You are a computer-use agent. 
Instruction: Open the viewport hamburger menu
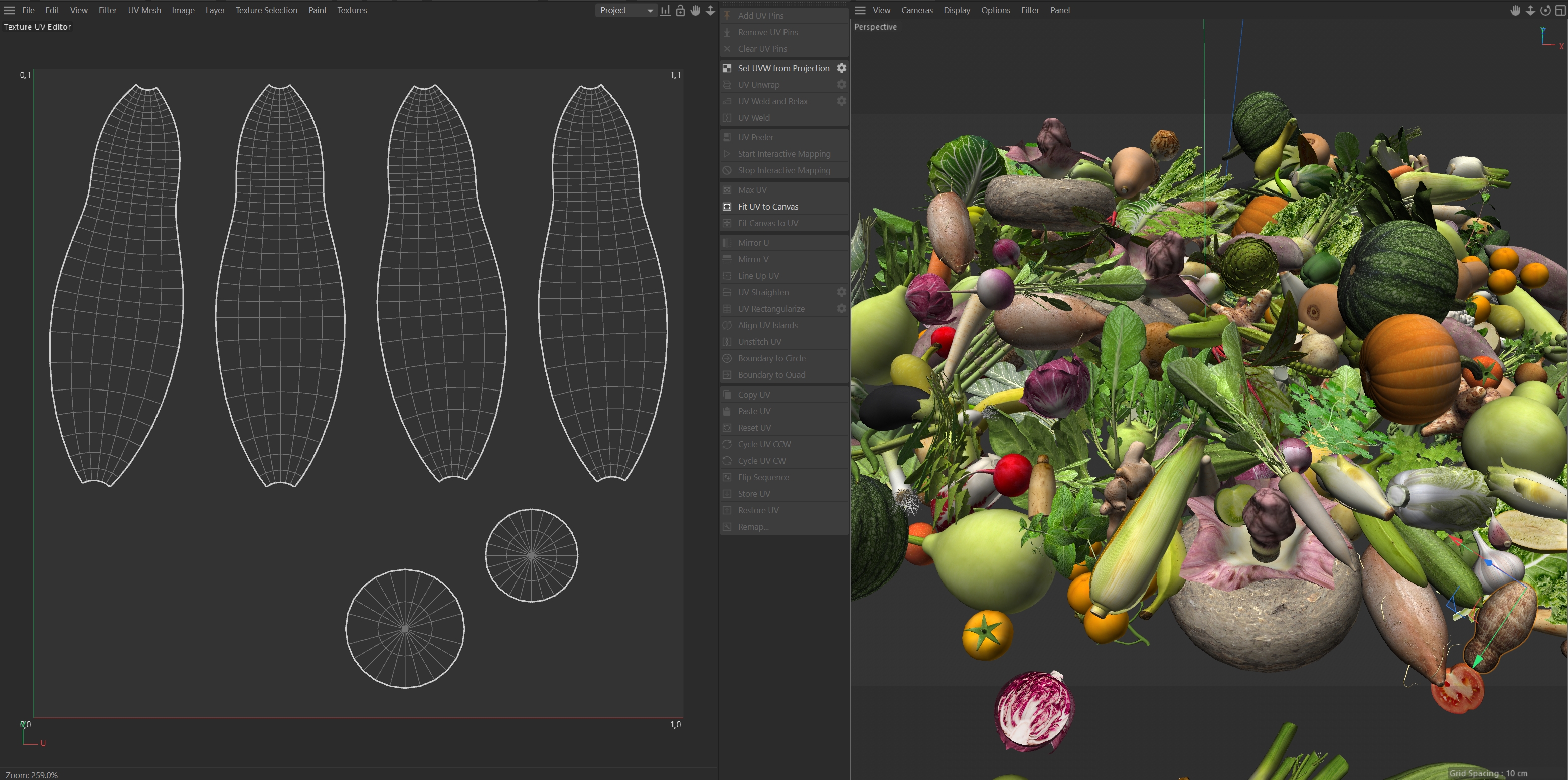pos(860,11)
